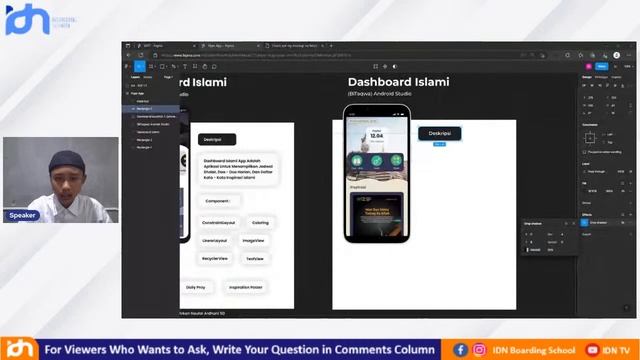Toggle layer visibility in the Layer section
The width and height of the screenshot is (640, 360).
(x=630, y=172)
